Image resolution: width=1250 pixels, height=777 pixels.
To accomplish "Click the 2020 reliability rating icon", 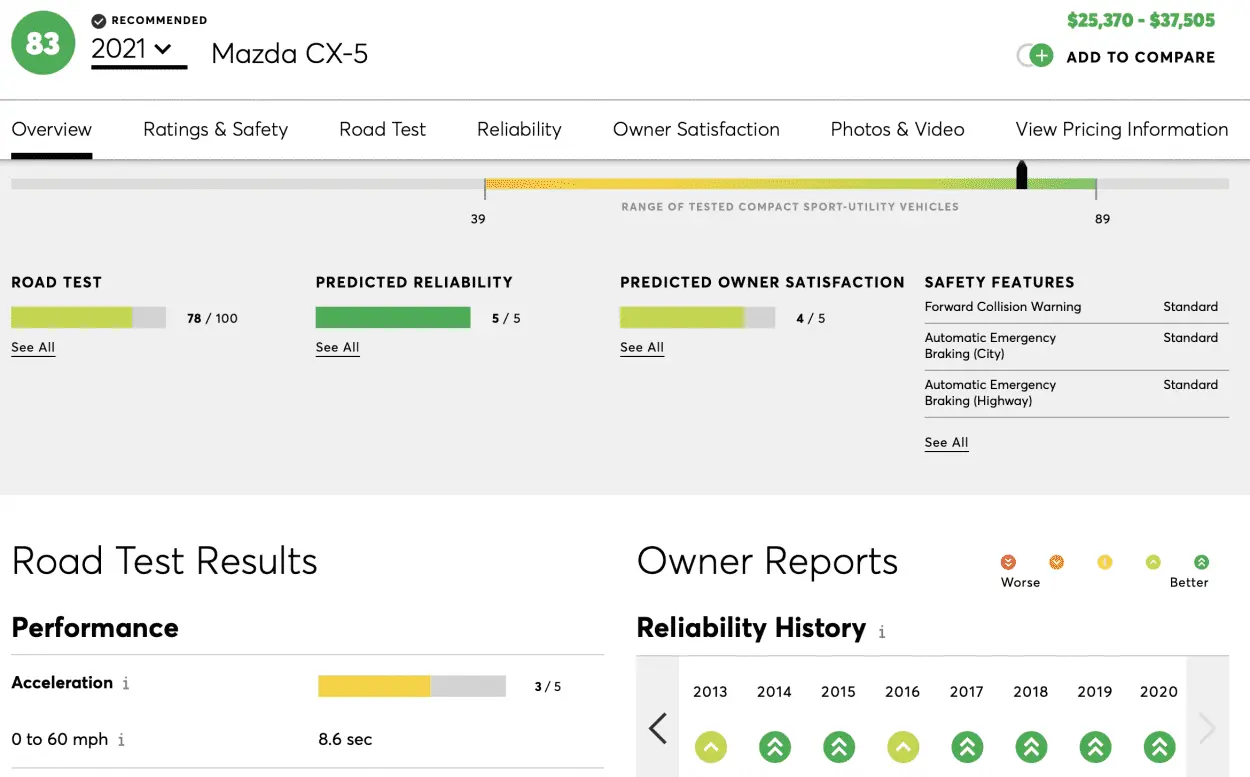I will click(1159, 747).
